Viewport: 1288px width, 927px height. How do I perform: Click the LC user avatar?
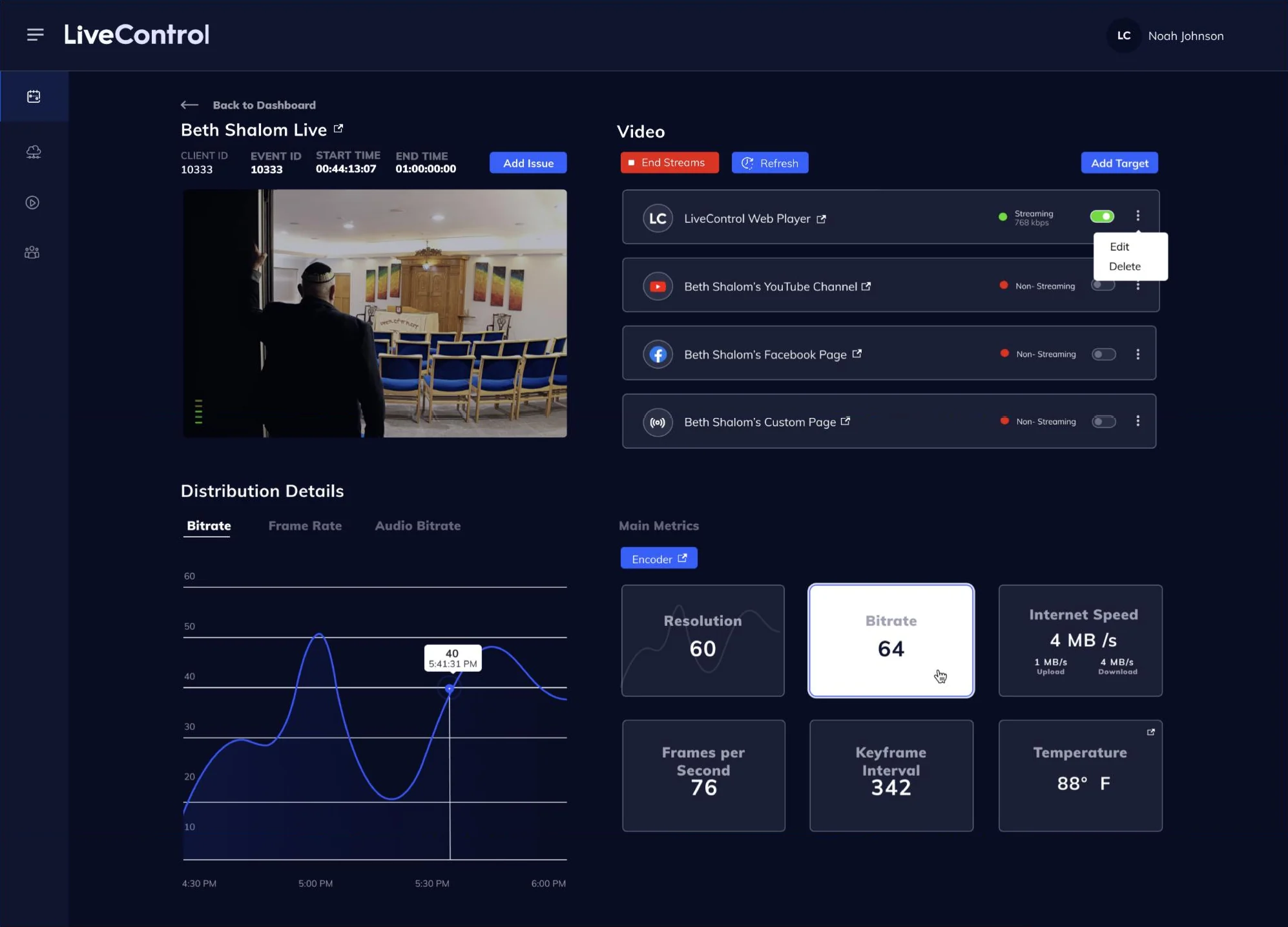1124,36
